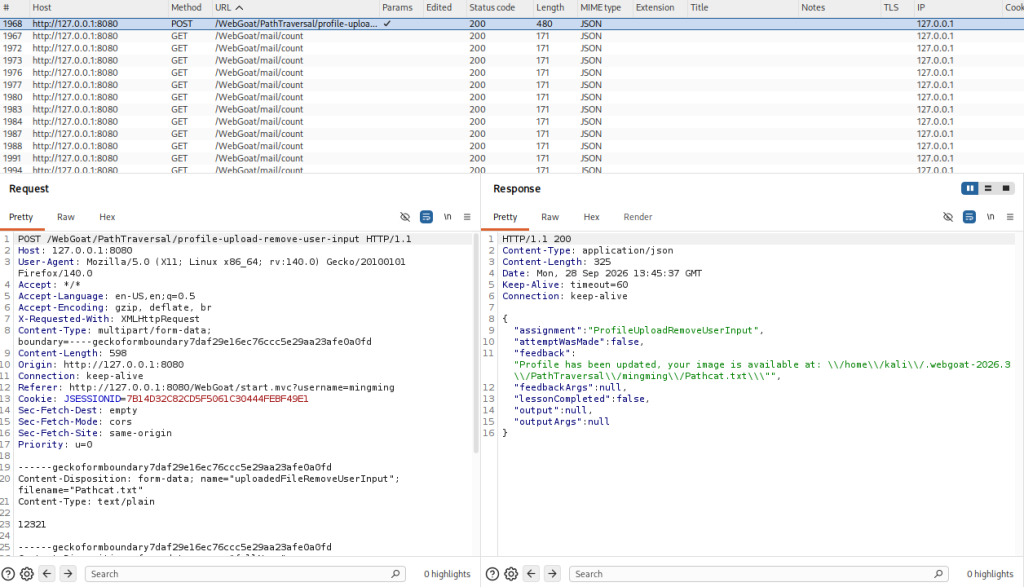Select the Request Pretty tab
The image size is (1024, 587).
pos(21,217)
